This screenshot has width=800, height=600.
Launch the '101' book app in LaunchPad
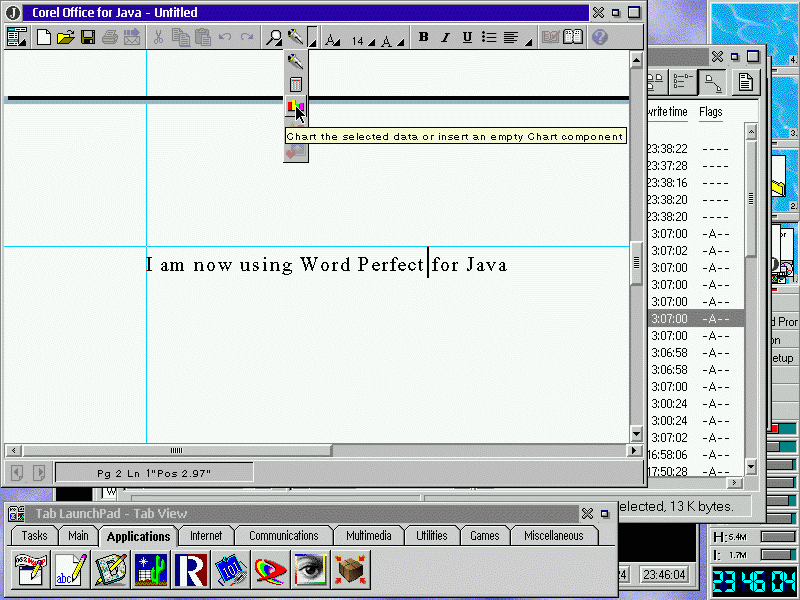(x=231, y=569)
